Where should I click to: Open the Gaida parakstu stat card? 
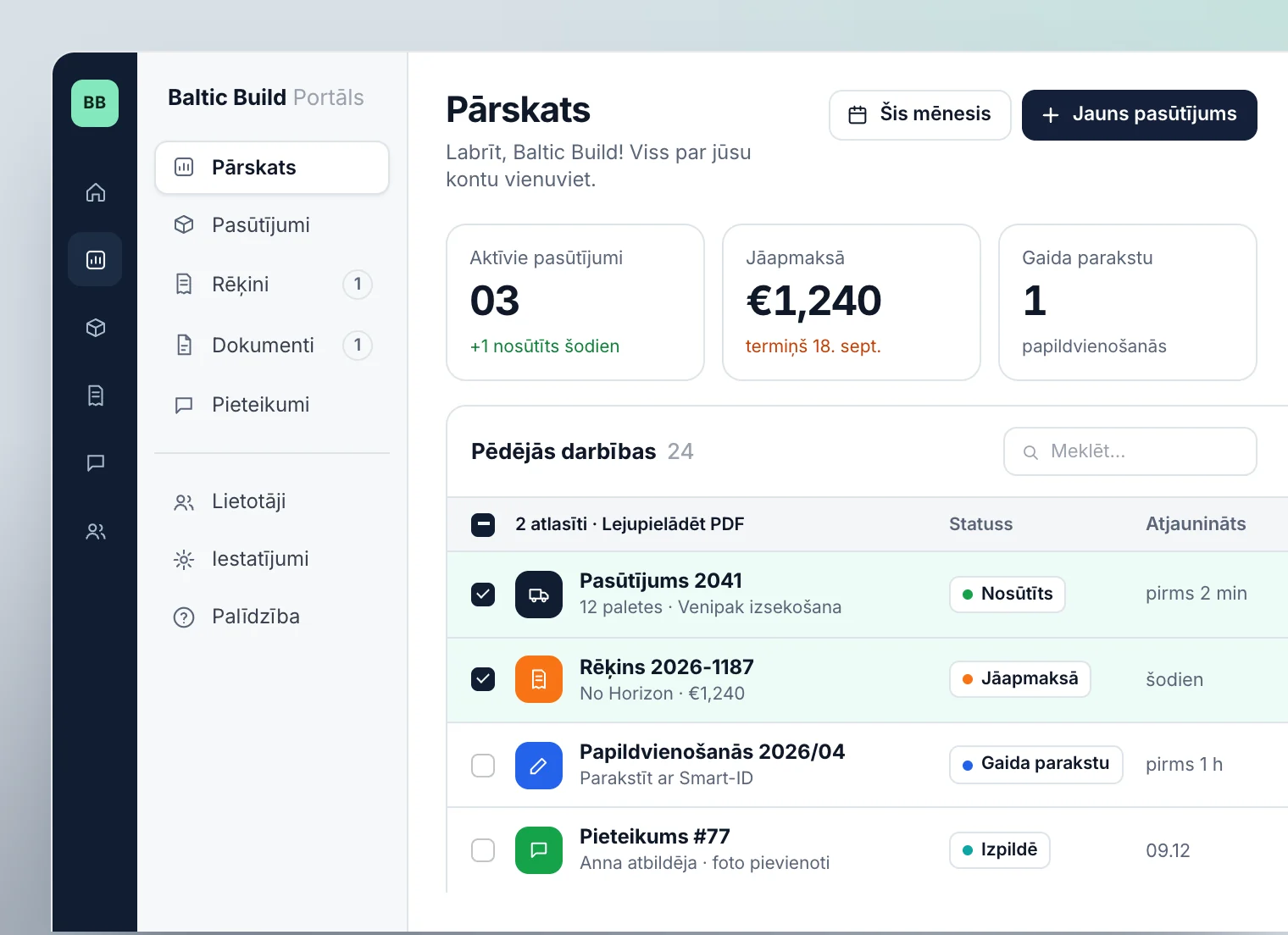1128,302
